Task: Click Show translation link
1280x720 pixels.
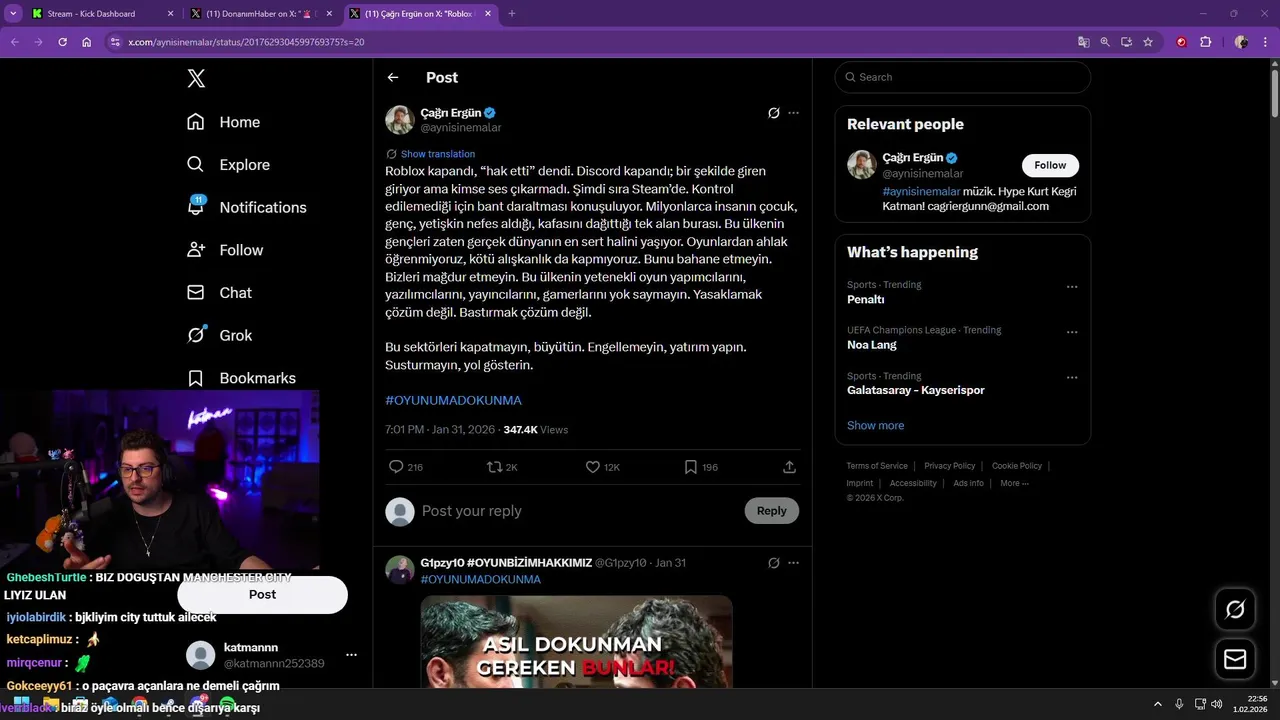Action: tap(438, 154)
